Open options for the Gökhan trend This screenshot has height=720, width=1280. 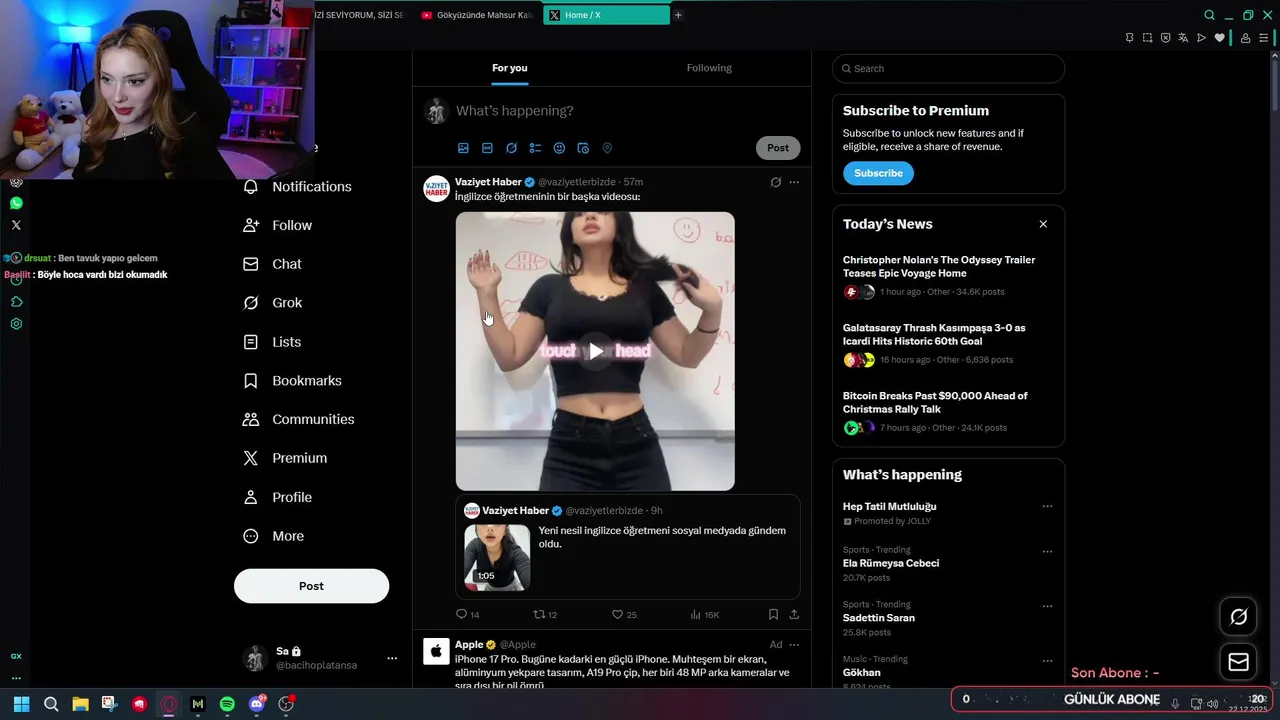pos(1047,661)
